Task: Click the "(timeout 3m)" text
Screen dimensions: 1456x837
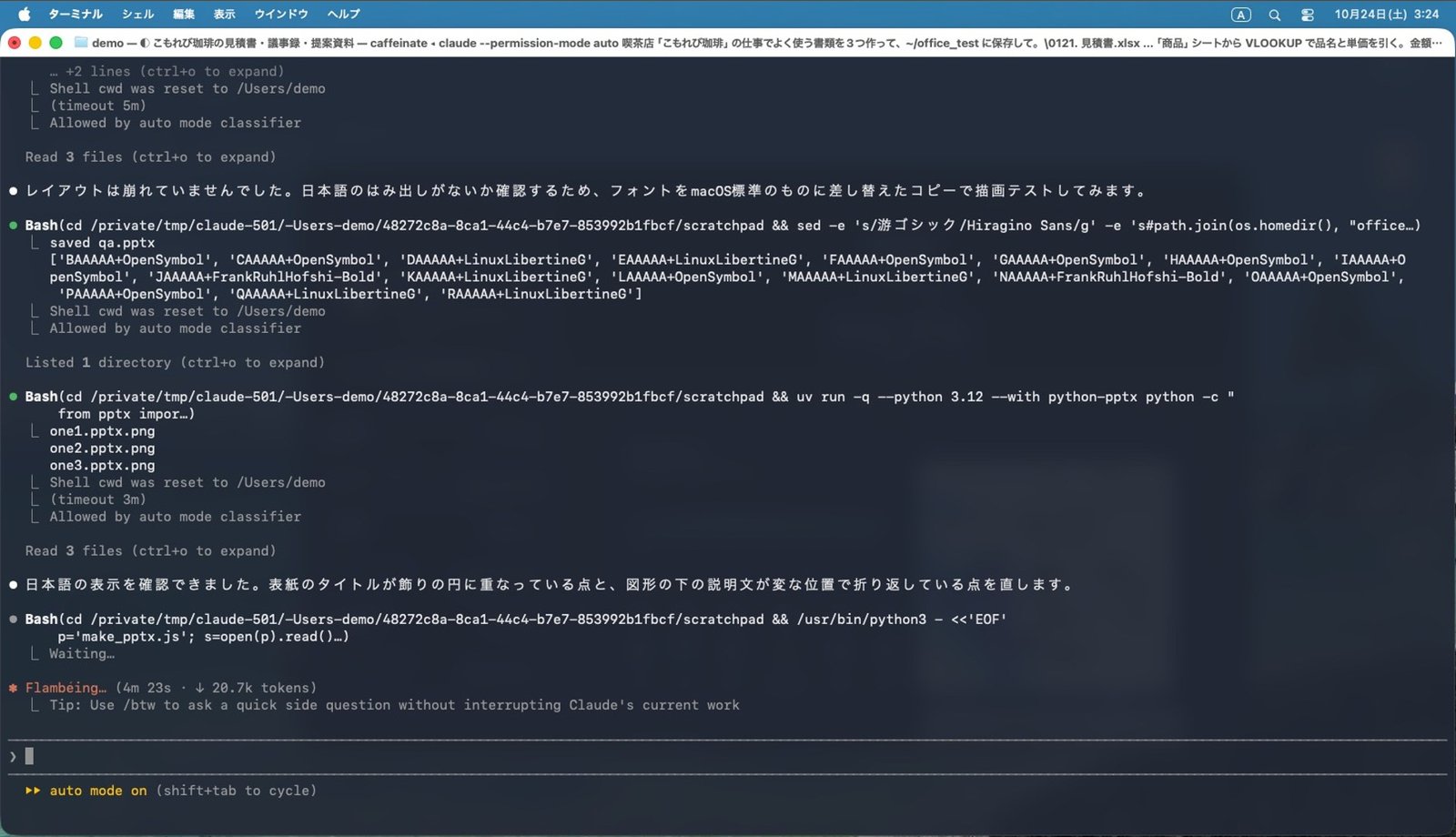Action: click(97, 499)
